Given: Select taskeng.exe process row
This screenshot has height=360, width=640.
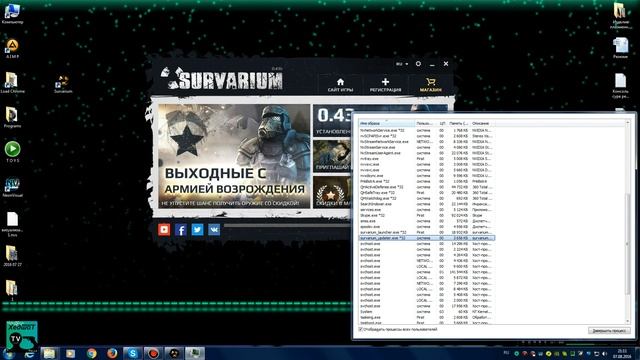Looking at the screenshot, I should [x=427, y=317].
